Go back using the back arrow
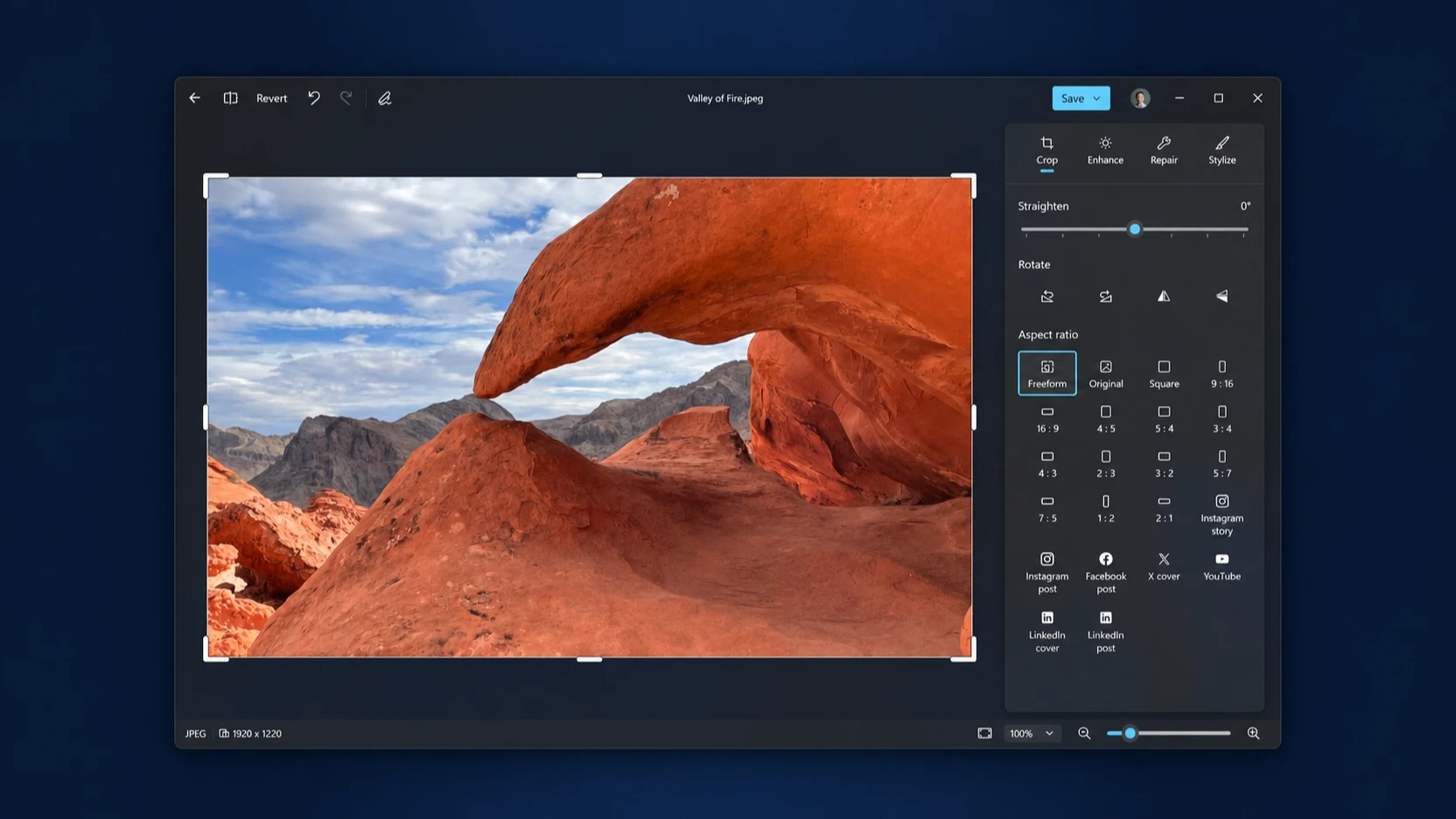The width and height of the screenshot is (1456, 819). point(194,98)
